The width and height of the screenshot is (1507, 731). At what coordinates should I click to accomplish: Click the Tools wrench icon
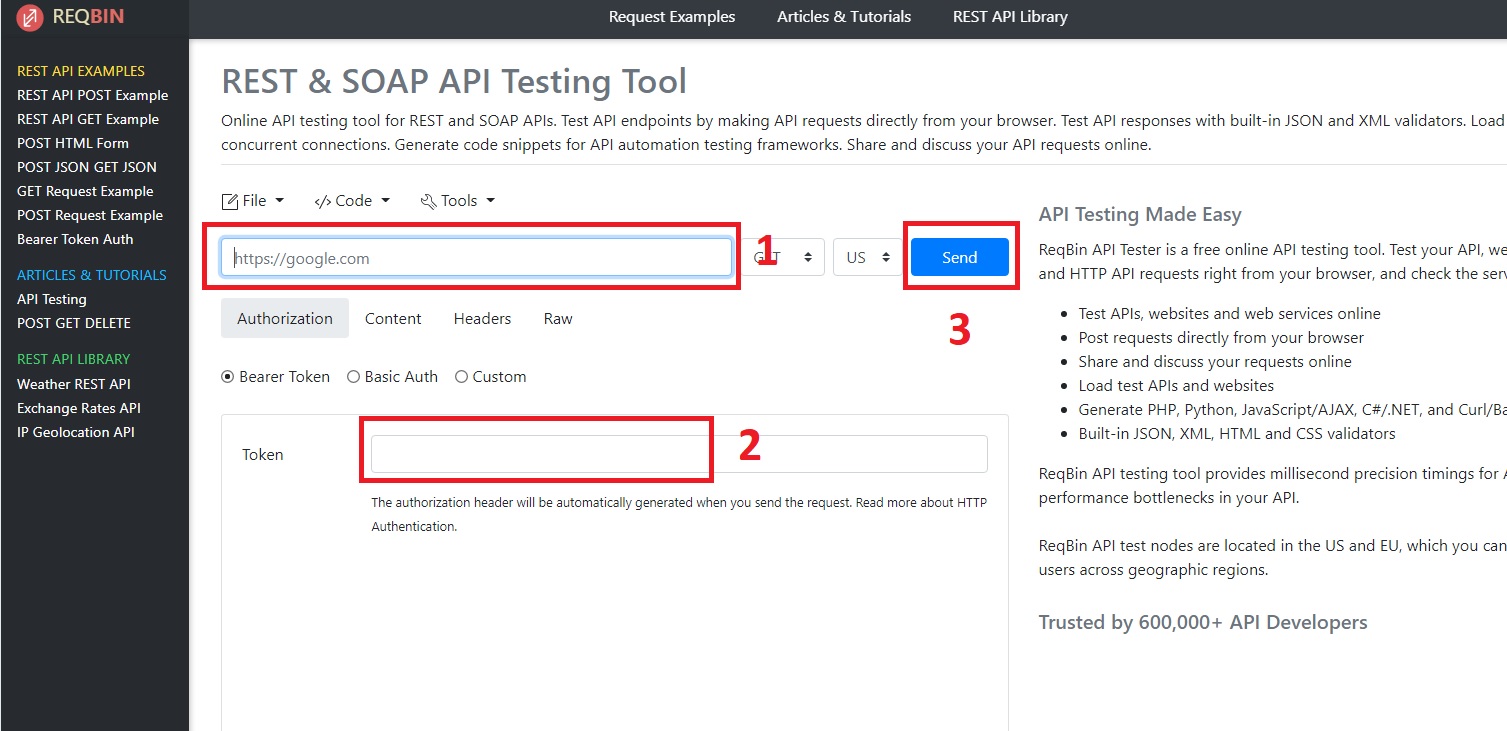pyautogui.click(x=428, y=201)
